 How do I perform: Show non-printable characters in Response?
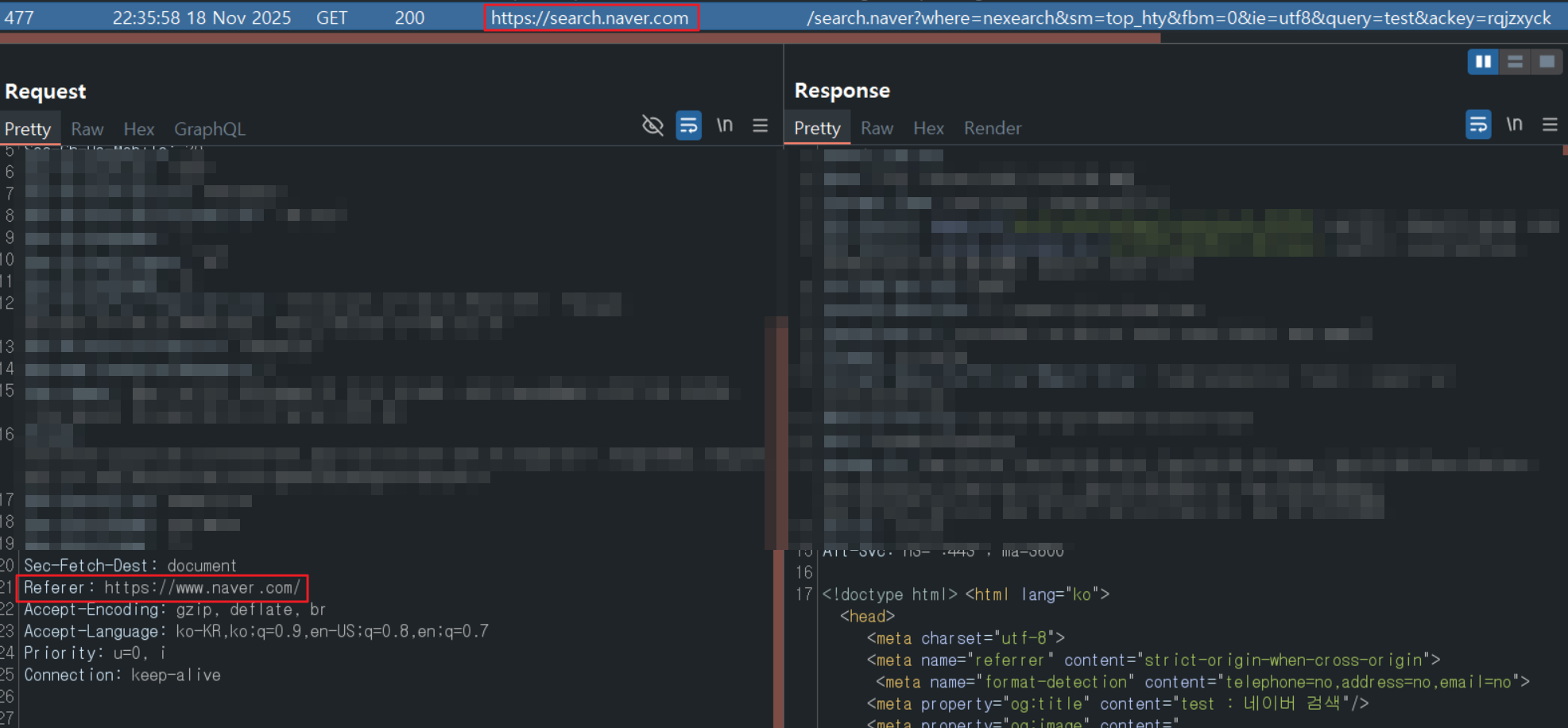(1514, 125)
